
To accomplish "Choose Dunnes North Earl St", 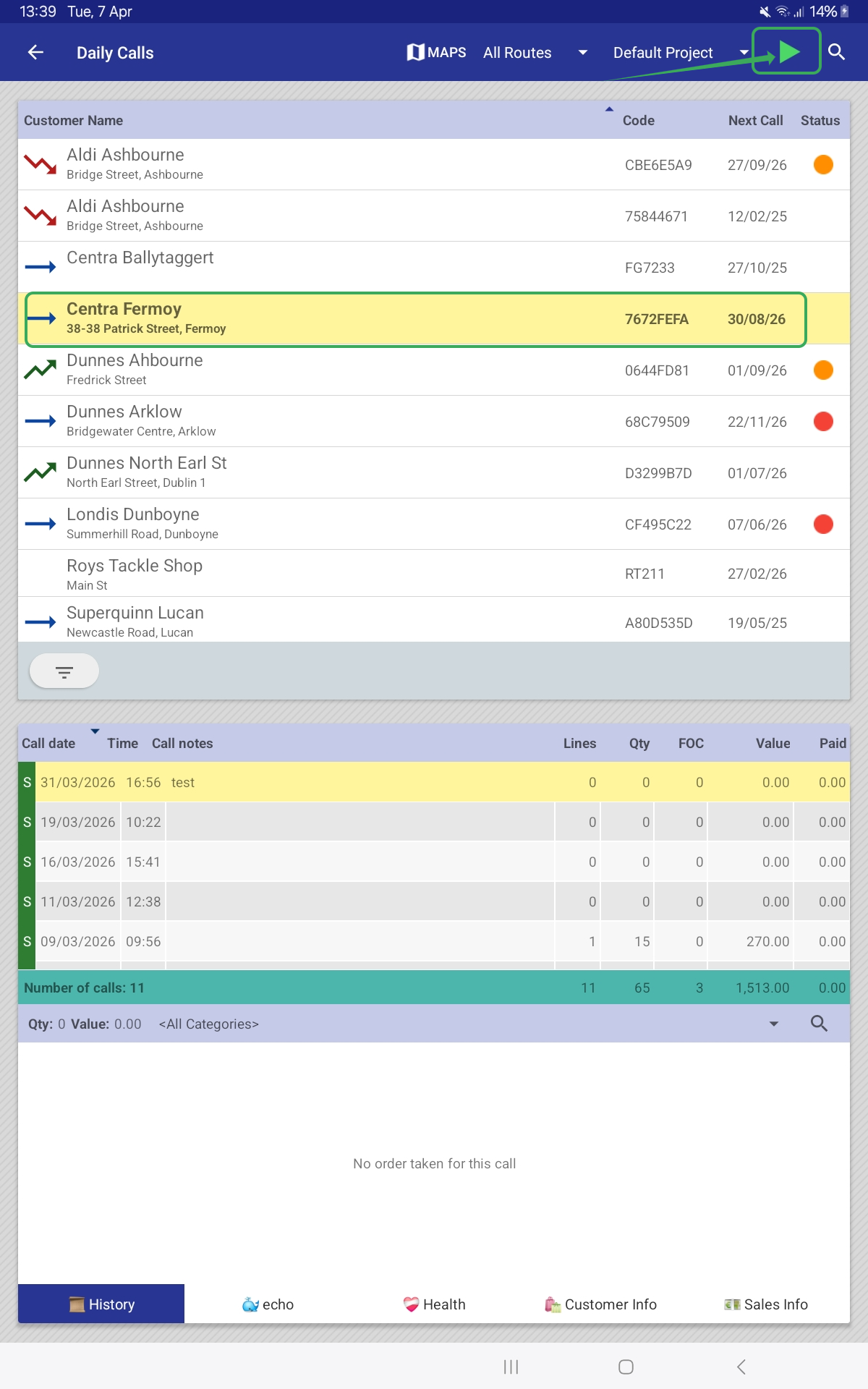I will tap(434, 472).
